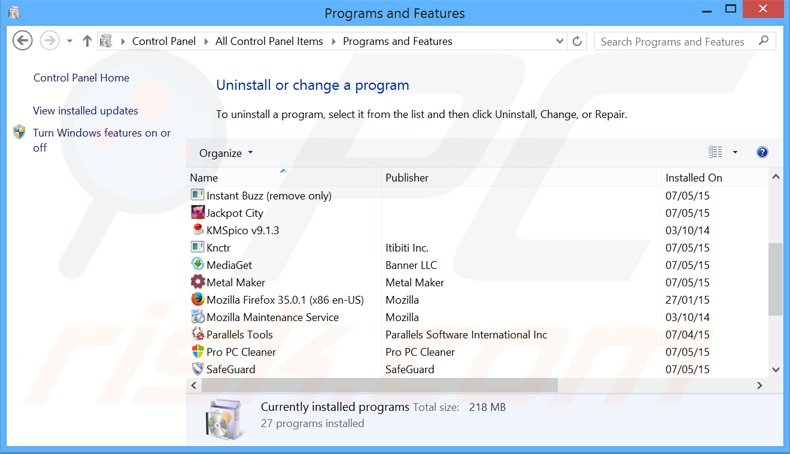Open the view options dropdown arrow
Viewport: 790px width, 454px height.
[x=735, y=152]
